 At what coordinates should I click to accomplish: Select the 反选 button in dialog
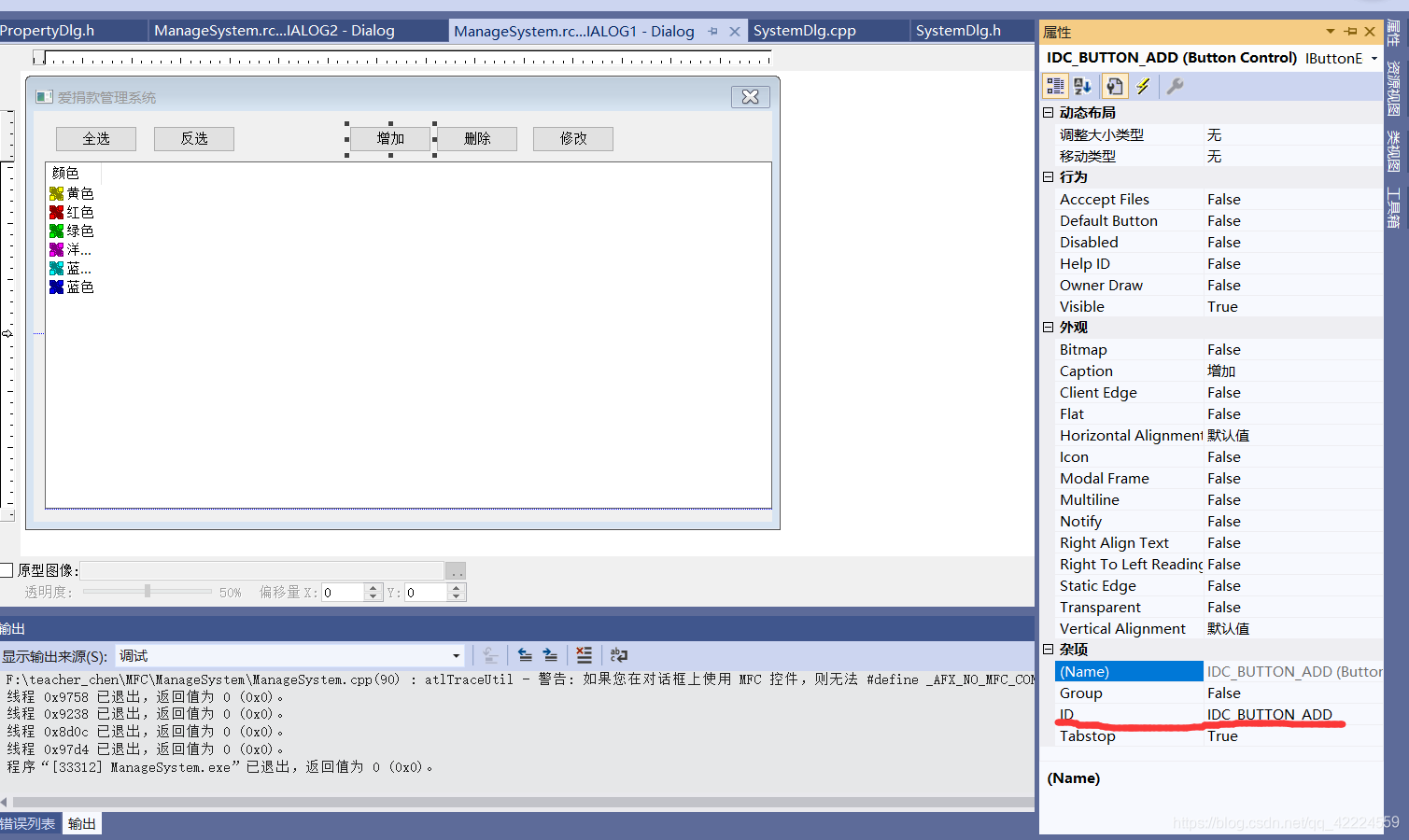[194, 138]
